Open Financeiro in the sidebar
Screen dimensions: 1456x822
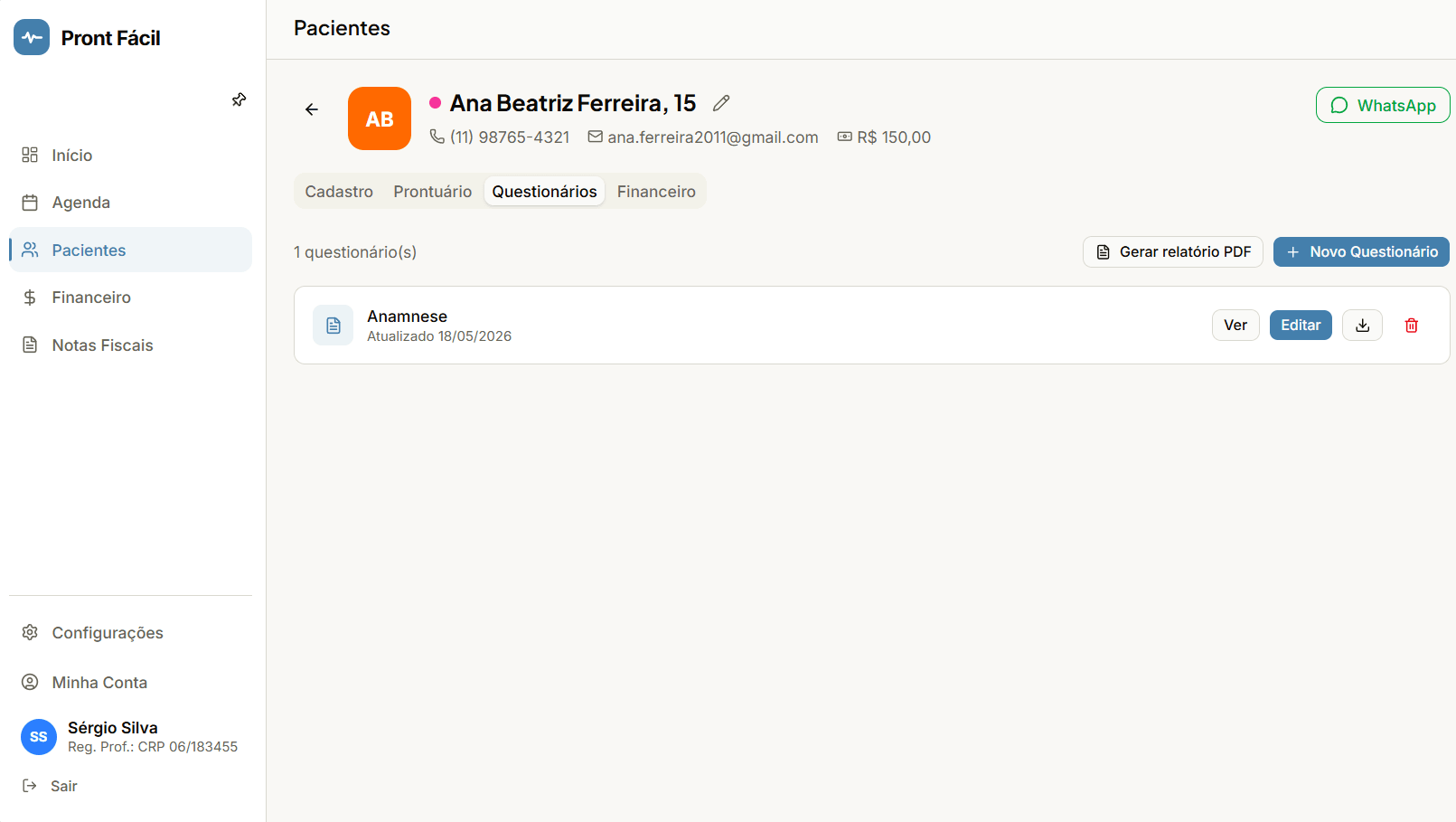tap(130, 298)
